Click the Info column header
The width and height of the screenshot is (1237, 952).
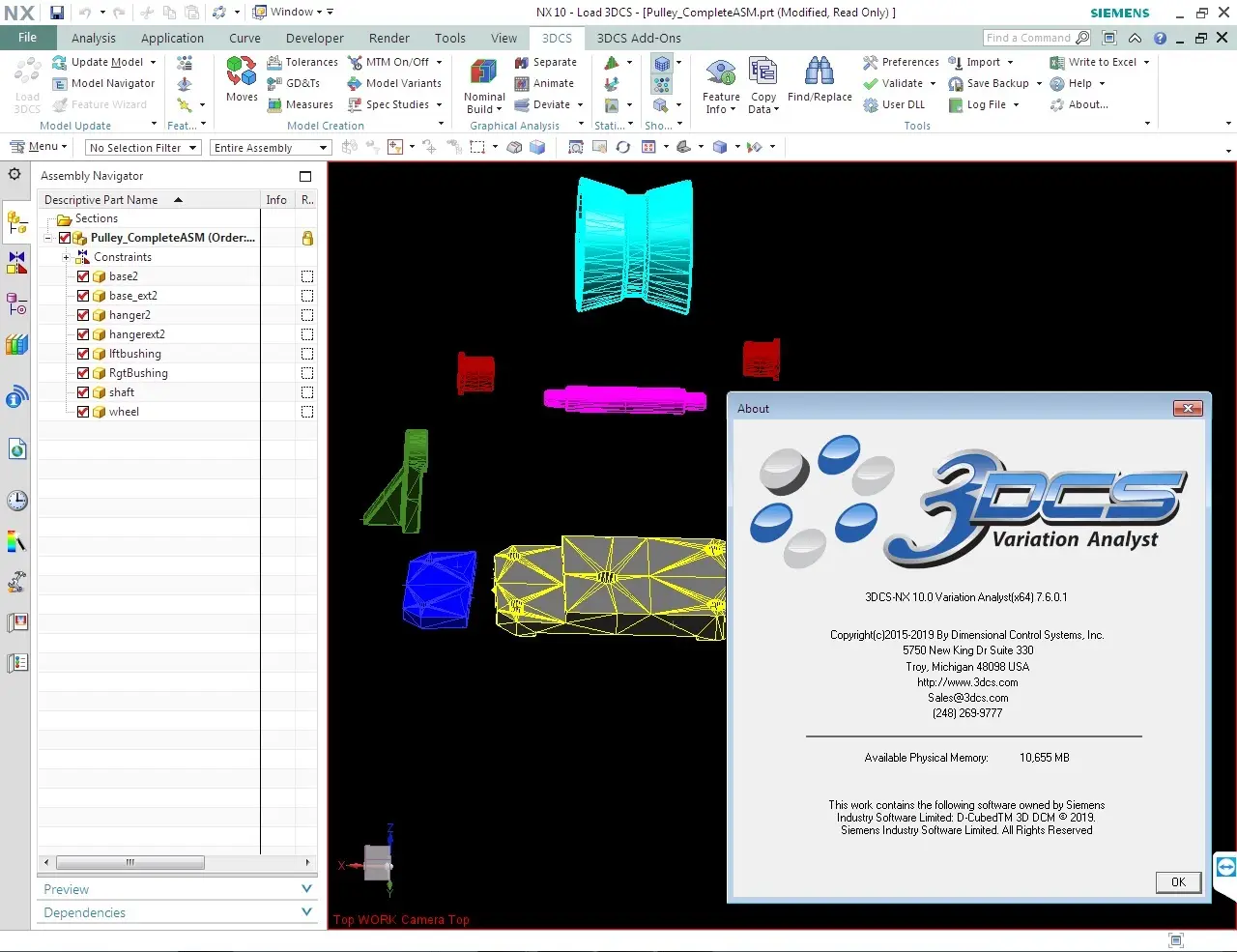(x=276, y=199)
